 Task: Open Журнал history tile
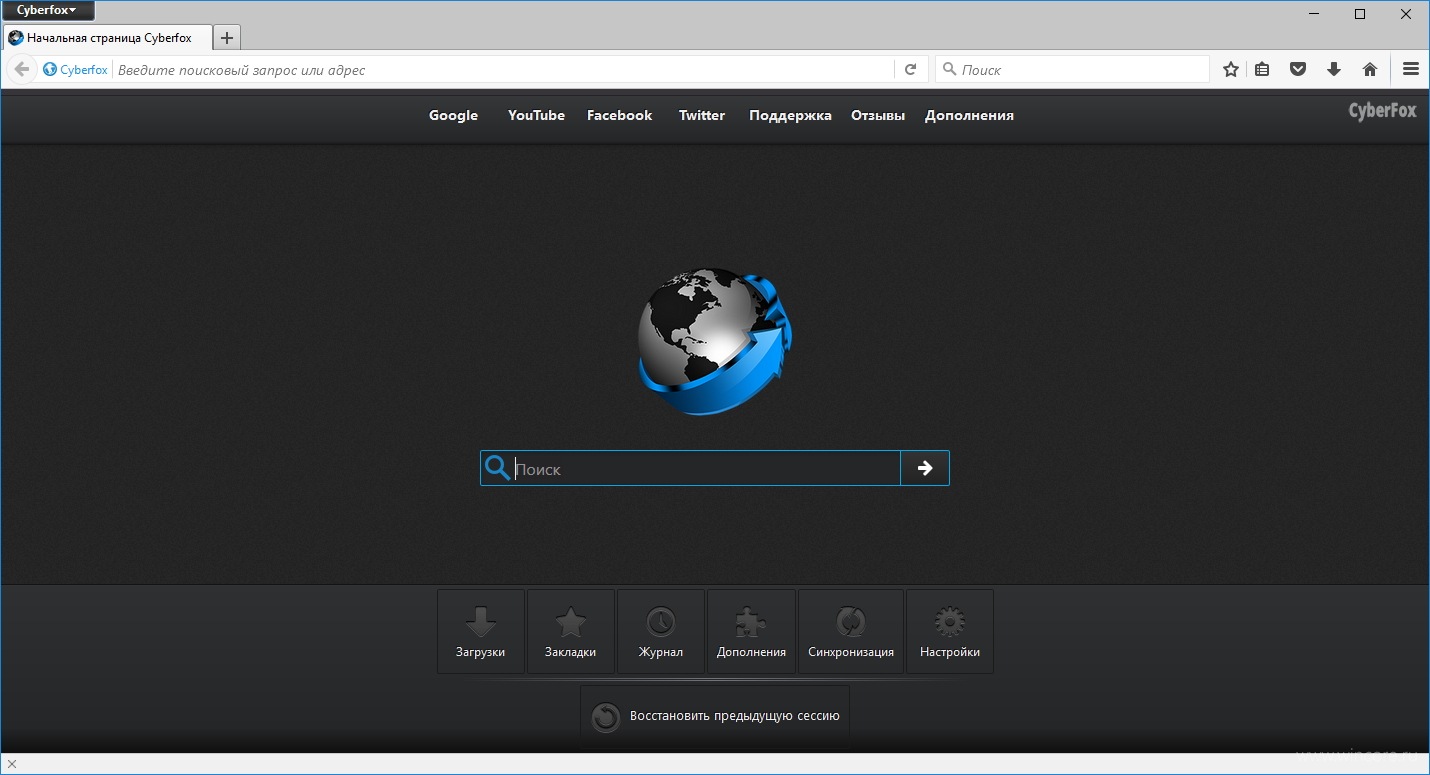pyautogui.click(x=661, y=631)
